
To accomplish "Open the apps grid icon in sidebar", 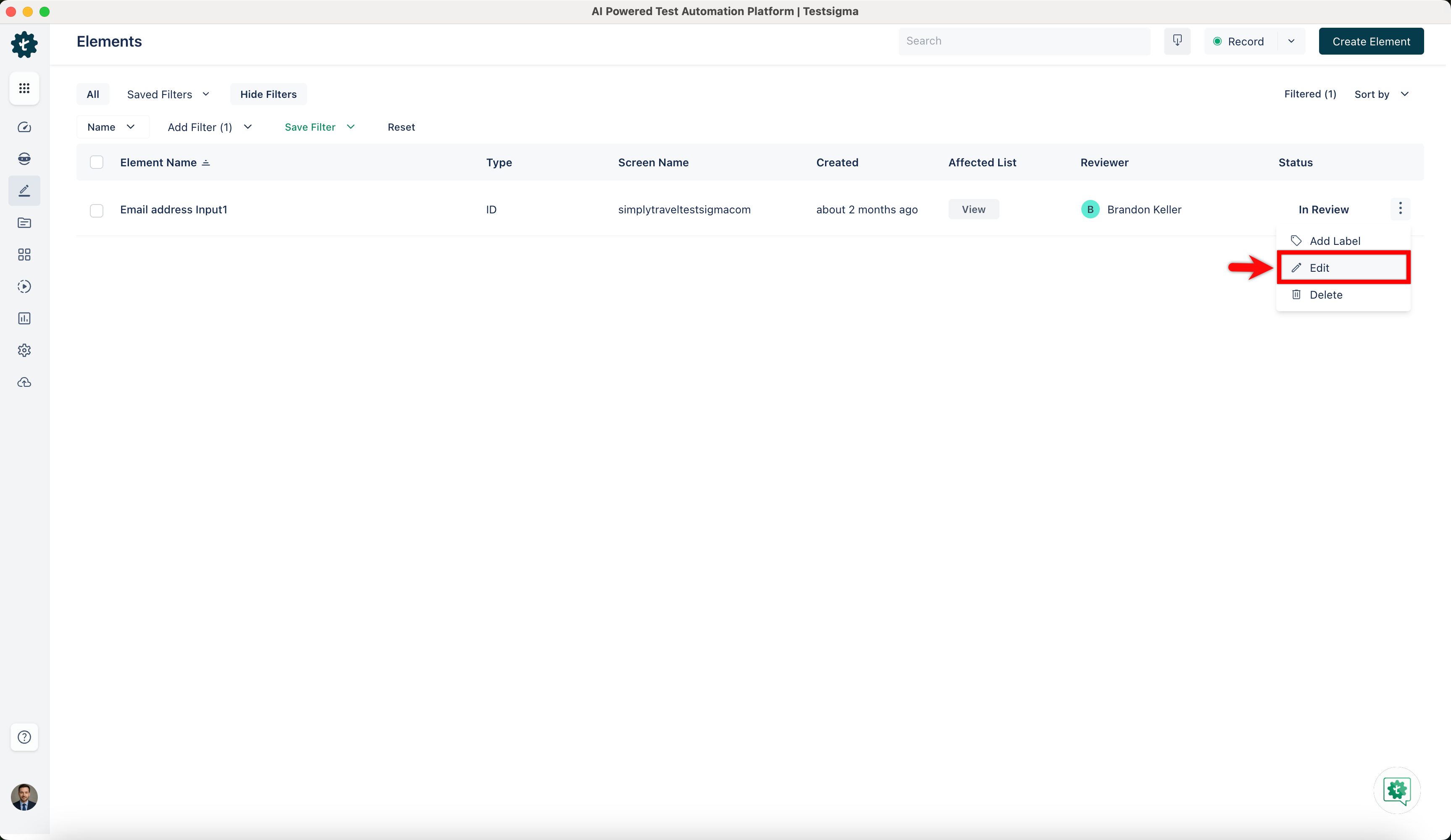I will [x=24, y=88].
